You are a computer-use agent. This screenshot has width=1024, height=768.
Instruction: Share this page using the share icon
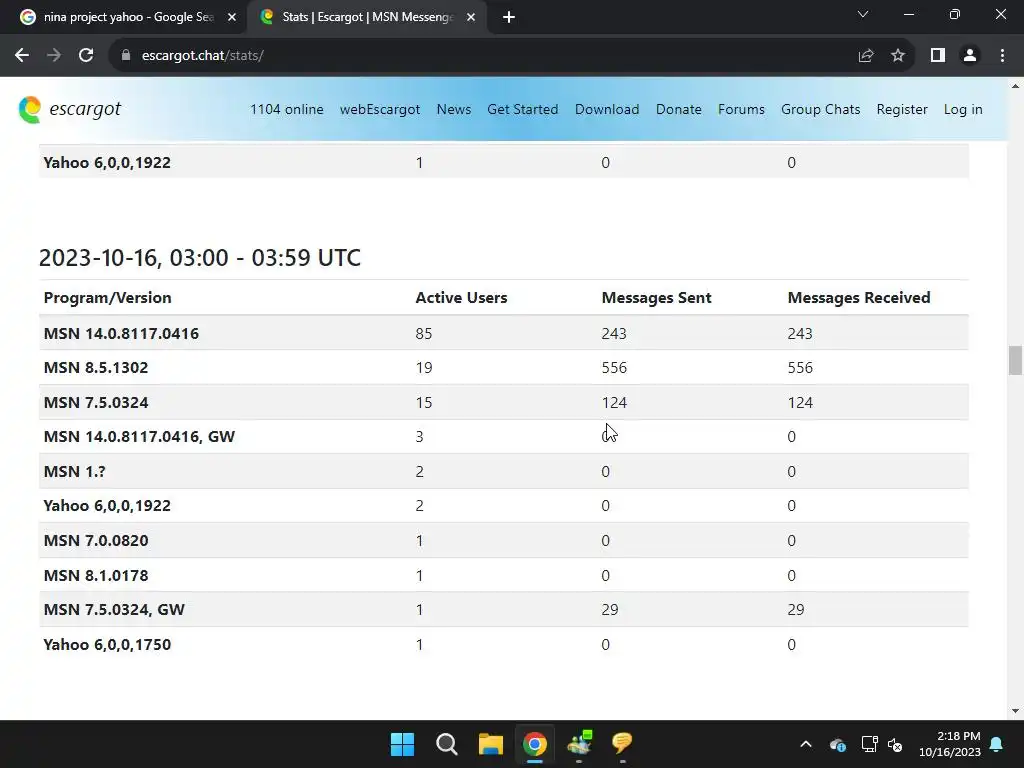pos(865,56)
